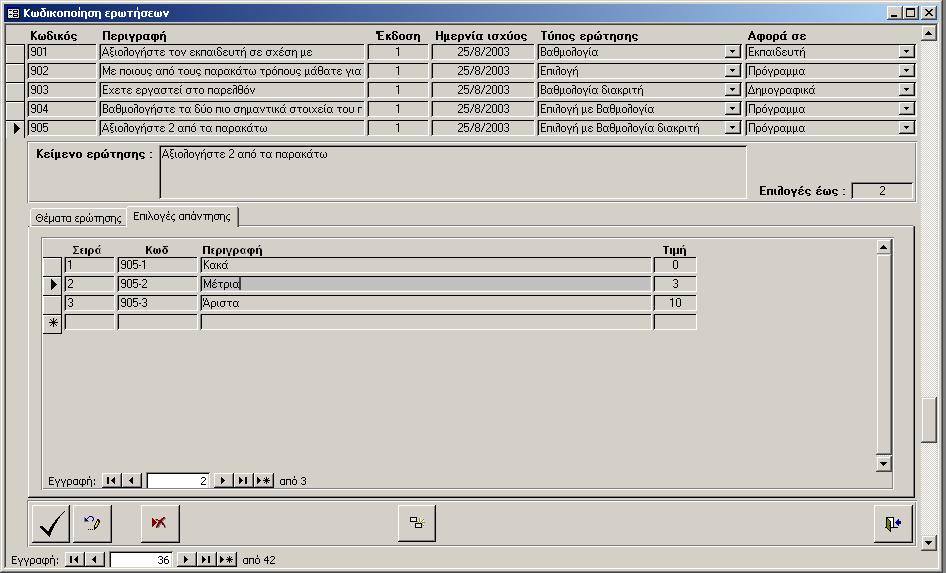
Task: Click the Επιλογές έως value field
Action: [881, 191]
